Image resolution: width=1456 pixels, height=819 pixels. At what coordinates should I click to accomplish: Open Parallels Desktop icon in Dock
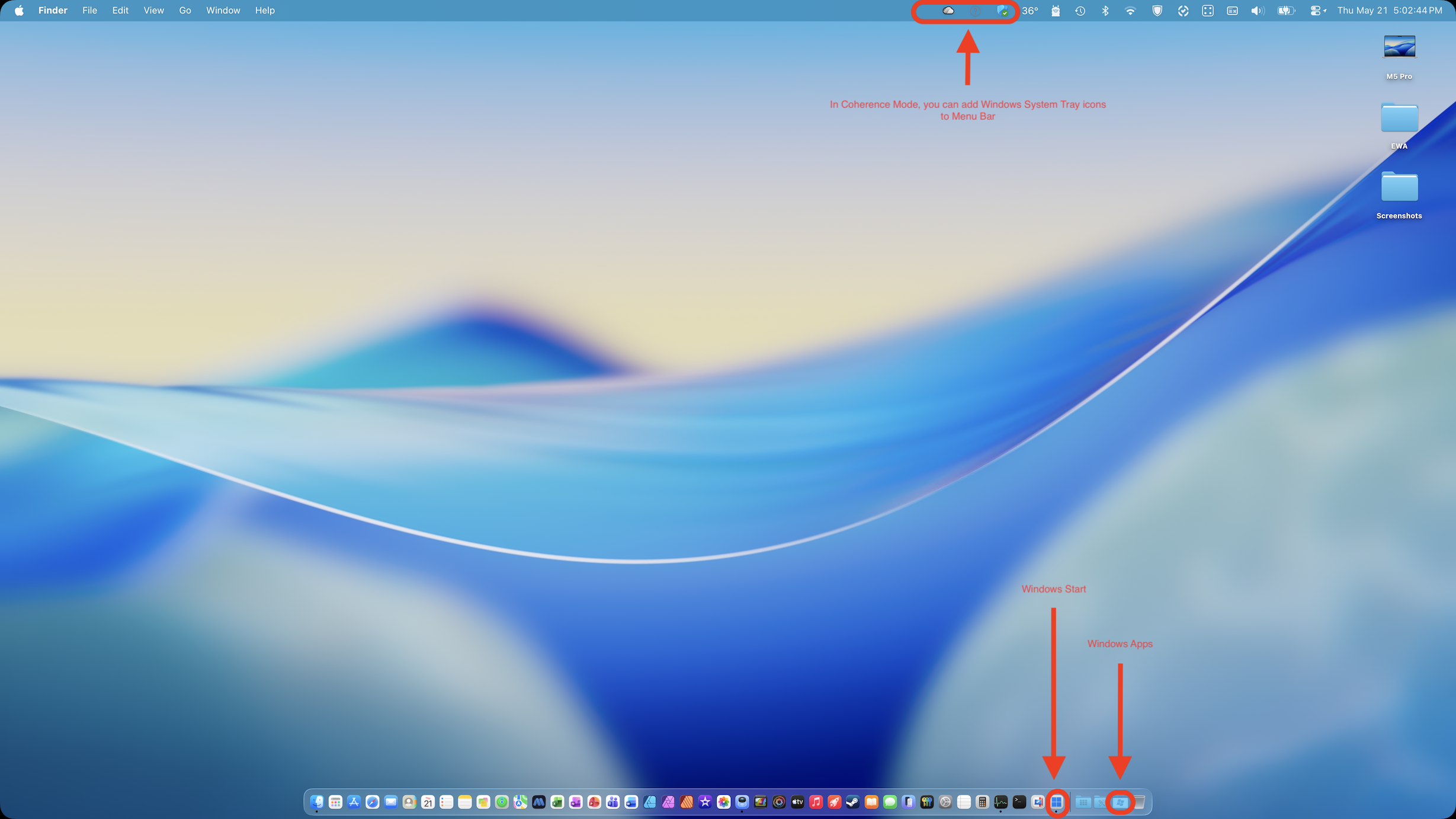1038,802
